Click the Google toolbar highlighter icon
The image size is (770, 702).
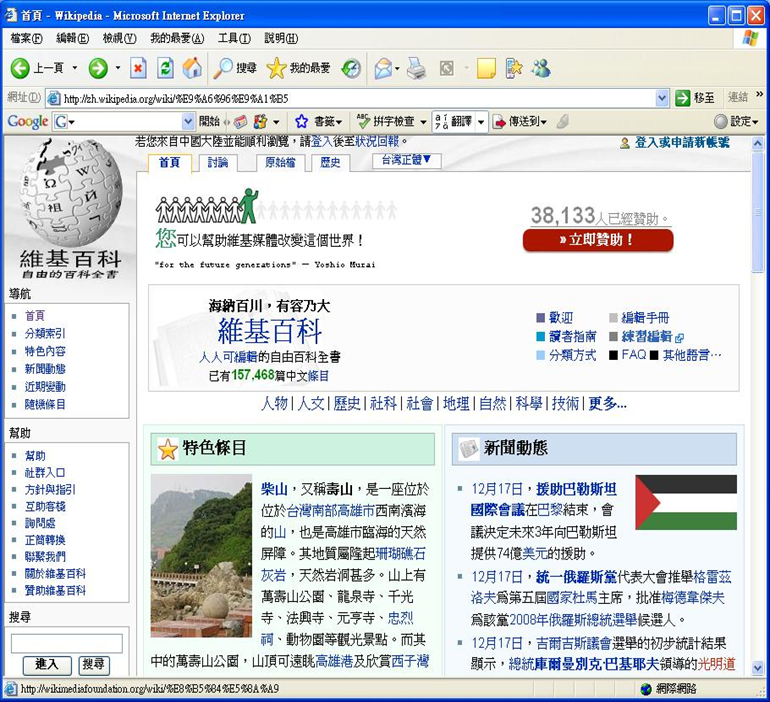563,121
